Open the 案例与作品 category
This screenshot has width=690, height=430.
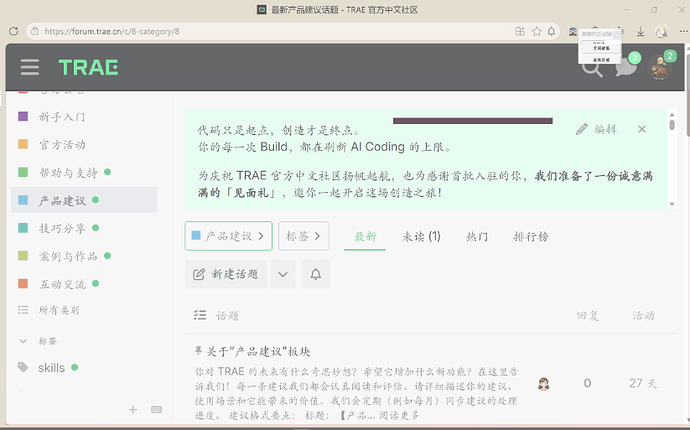pyautogui.click(x=68, y=256)
